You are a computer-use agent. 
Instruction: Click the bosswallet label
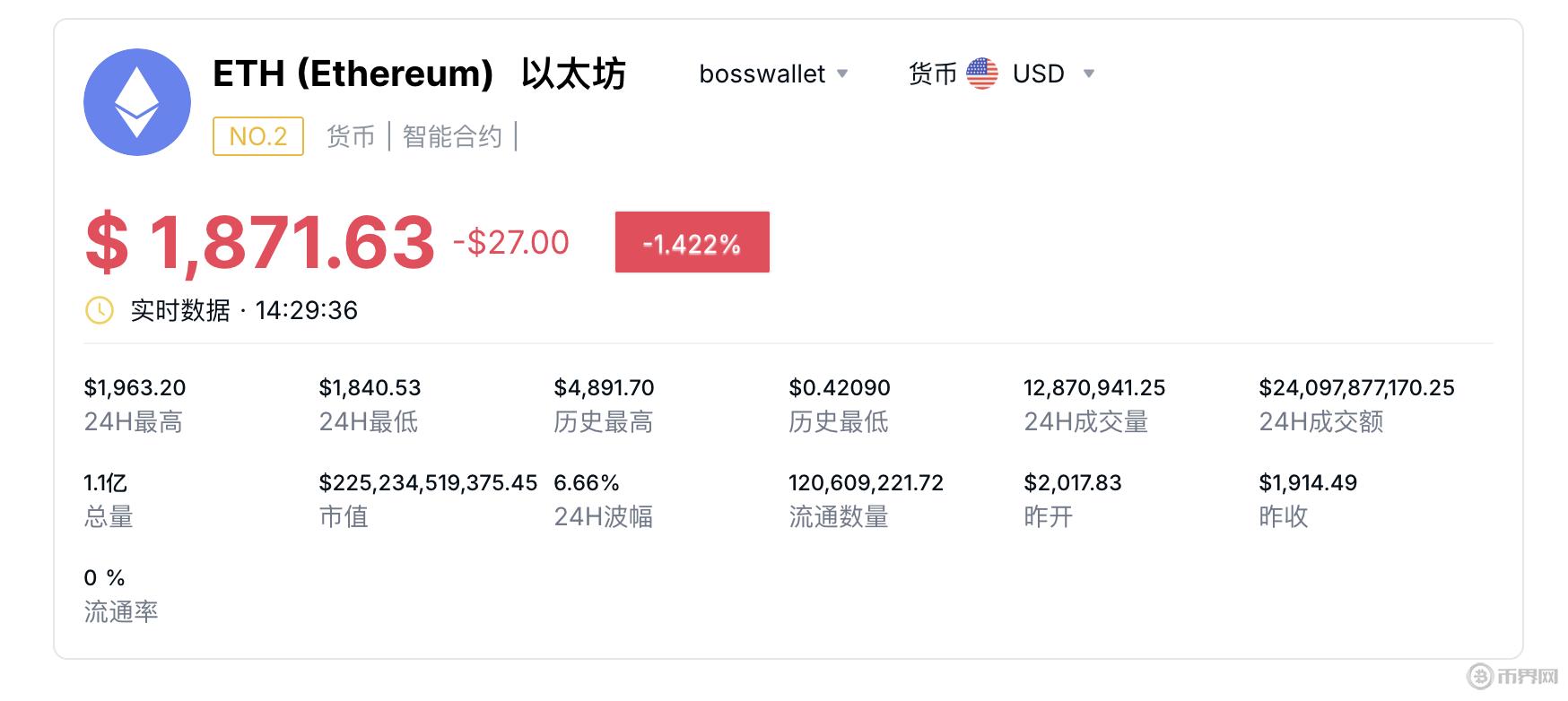pyautogui.click(x=762, y=74)
